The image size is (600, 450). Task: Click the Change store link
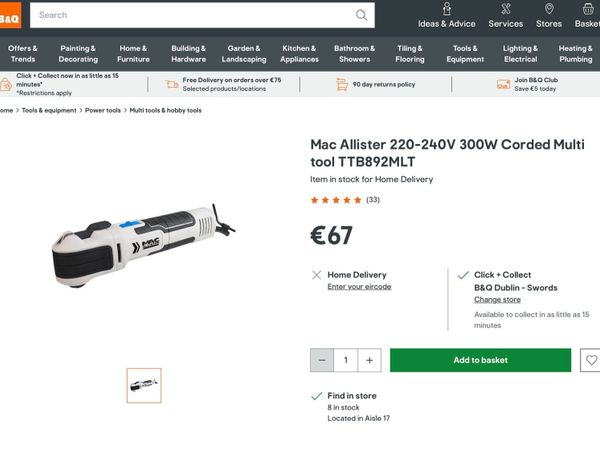click(x=497, y=300)
